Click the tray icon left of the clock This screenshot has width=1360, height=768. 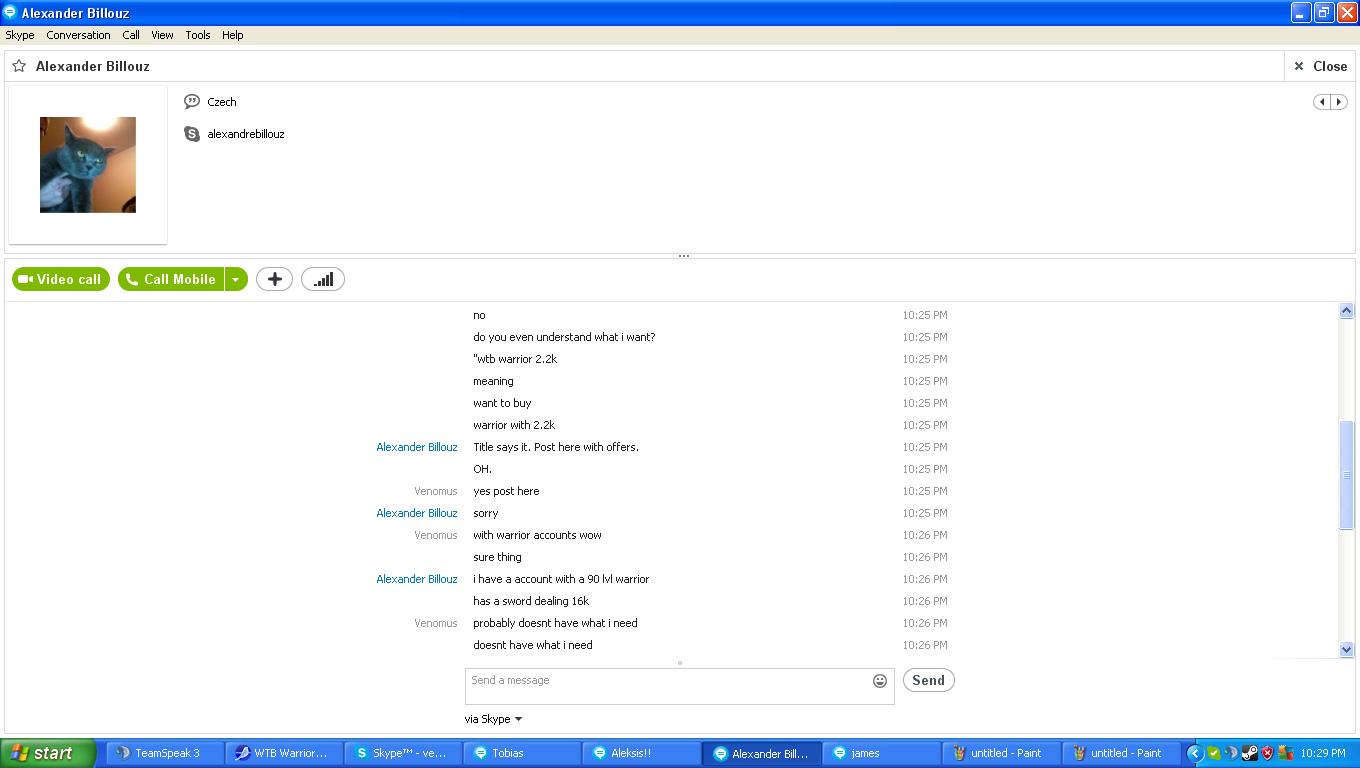pyautogui.click(x=1286, y=753)
